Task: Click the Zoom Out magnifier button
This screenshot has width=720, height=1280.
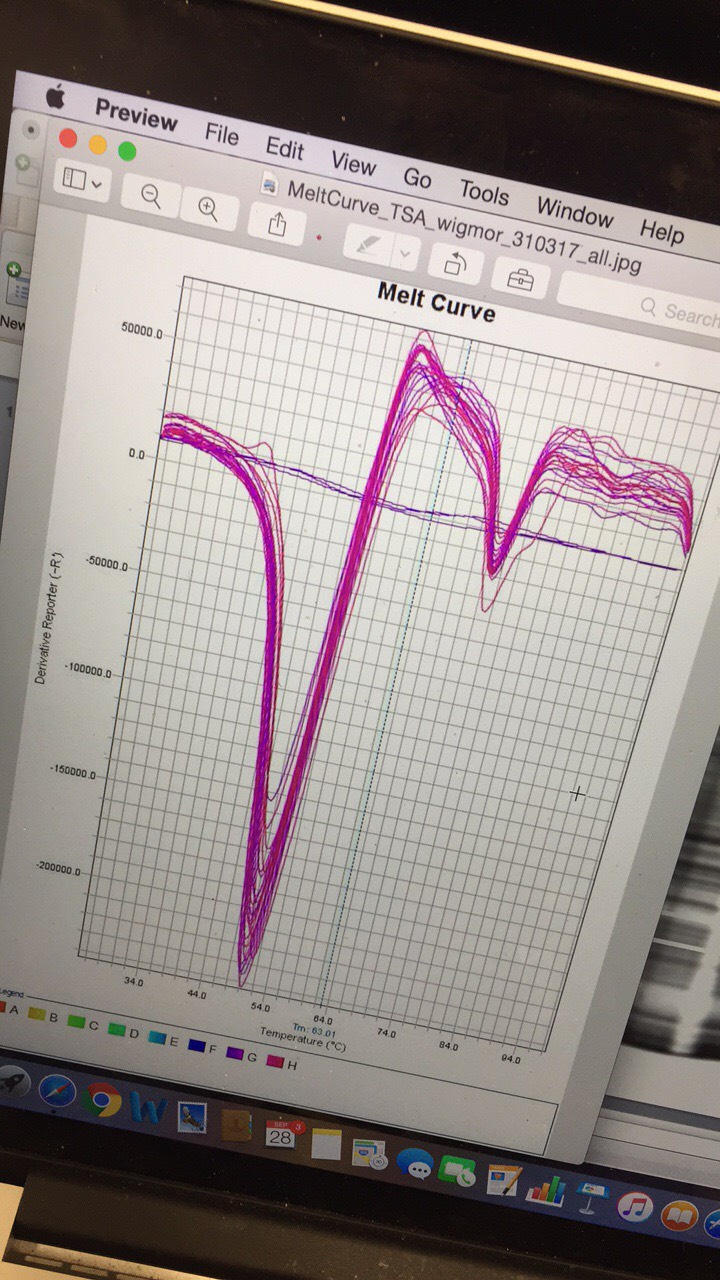Action: click(x=151, y=194)
